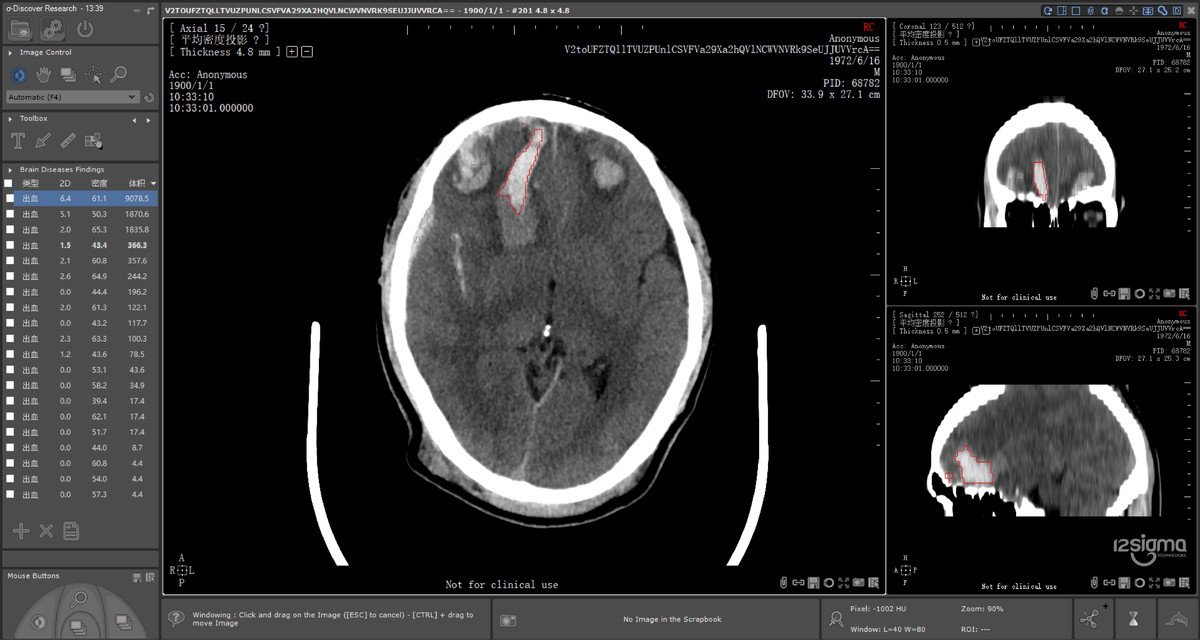The width and height of the screenshot is (1200, 640).
Task: Check the finding with volume 244.2
Action: pyautogui.click(x=11, y=276)
